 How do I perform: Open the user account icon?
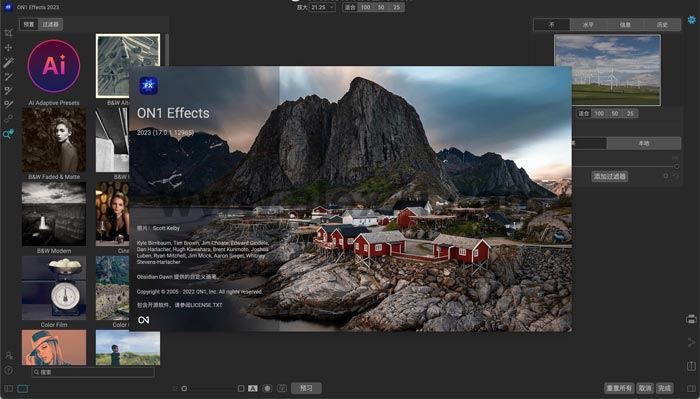(x=8, y=356)
